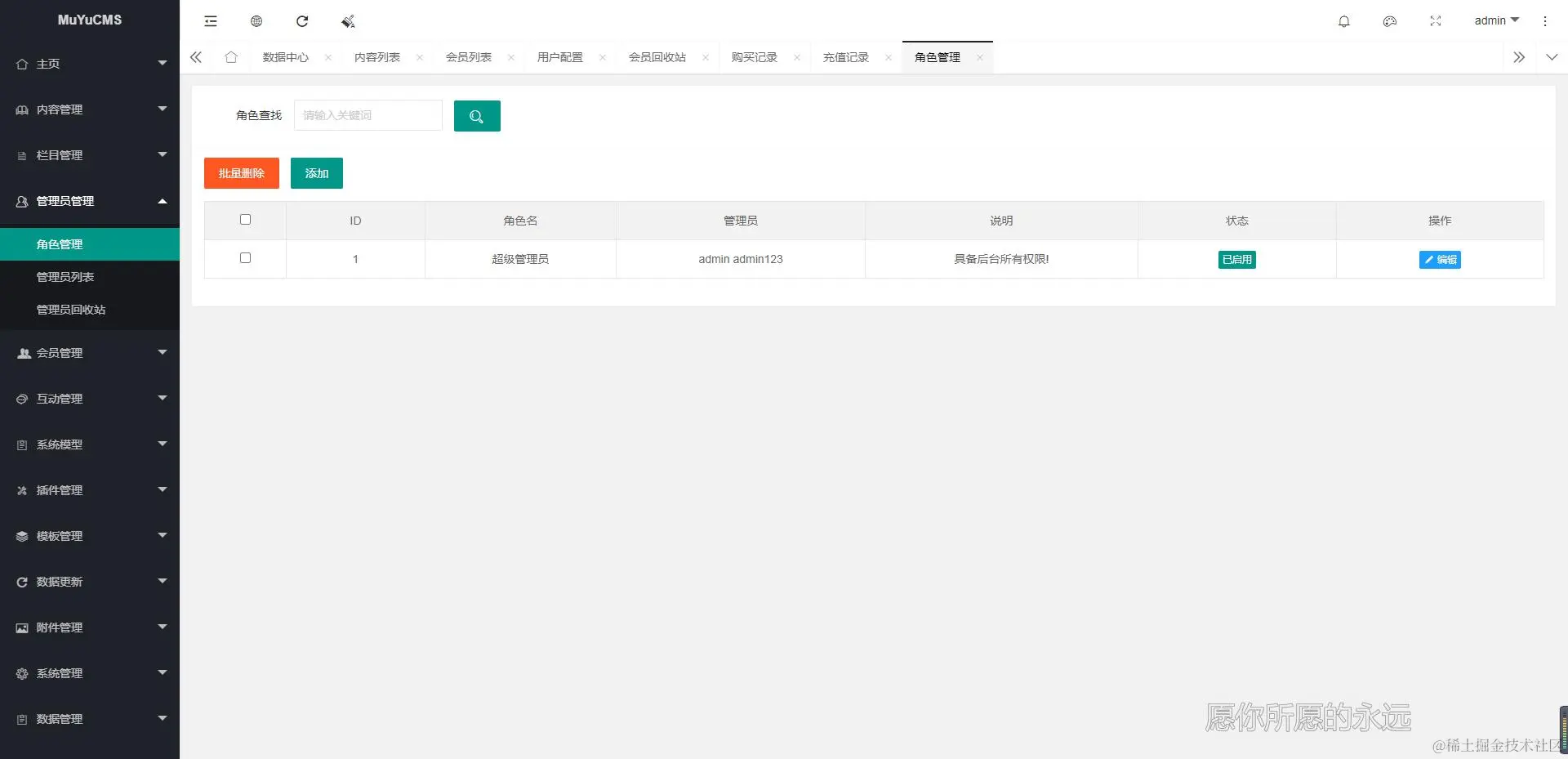Screen dimensions: 1568x759
Task: Open the theme palette icon
Action: pyautogui.click(x=1389, y=21)
